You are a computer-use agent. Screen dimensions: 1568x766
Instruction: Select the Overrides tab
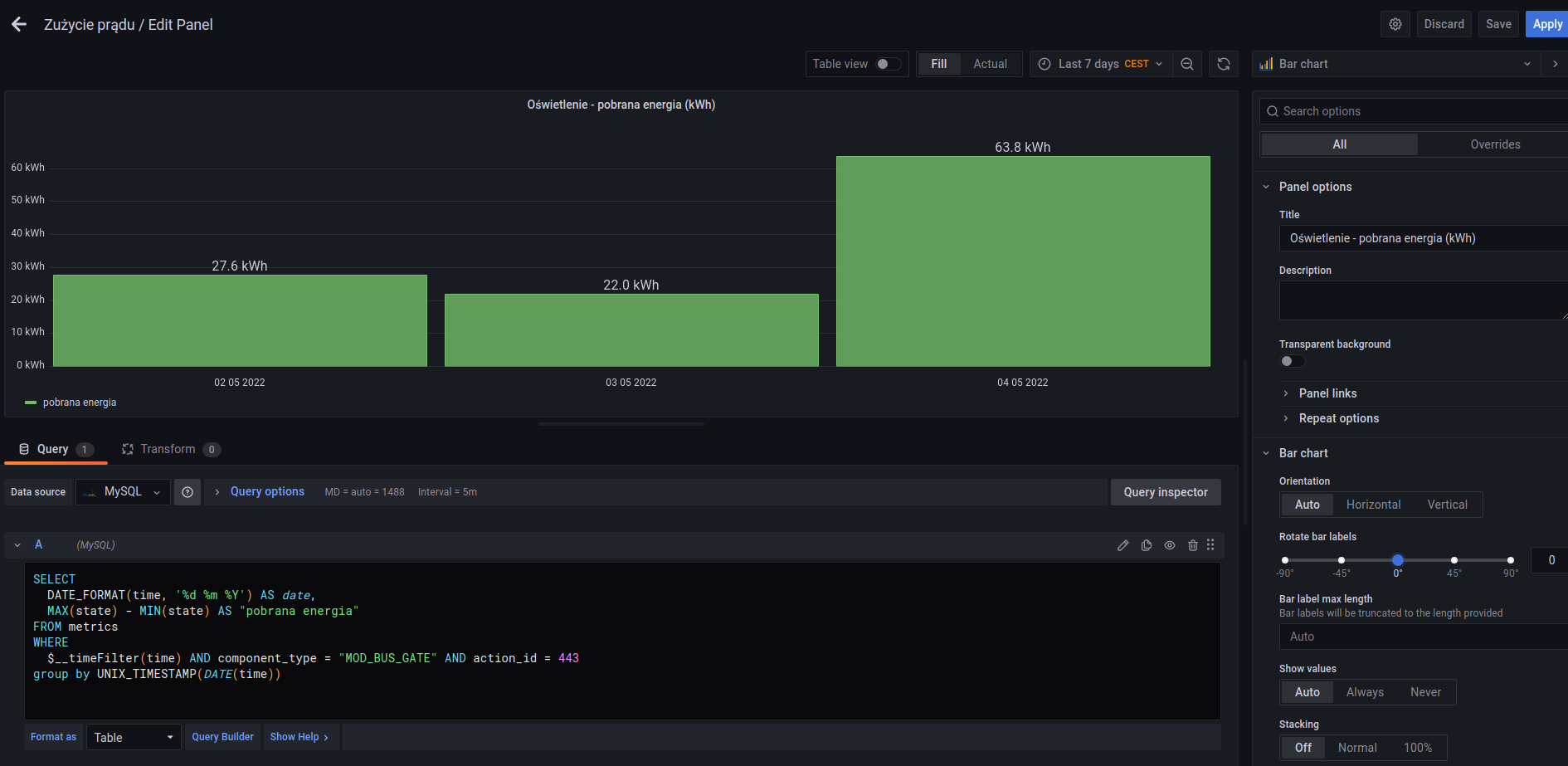(1495, 144)
